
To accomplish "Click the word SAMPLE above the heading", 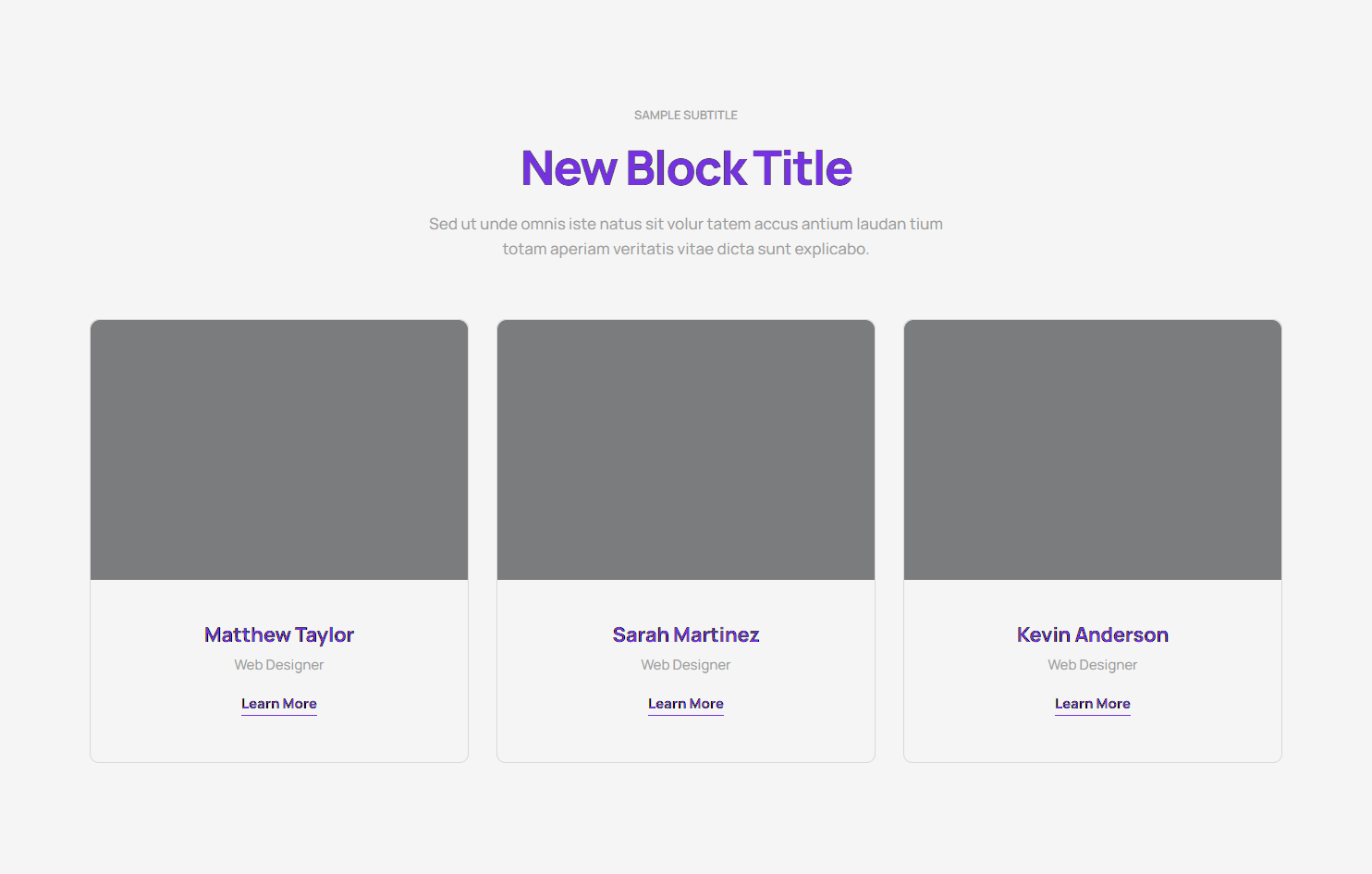I will click(657, 116).
